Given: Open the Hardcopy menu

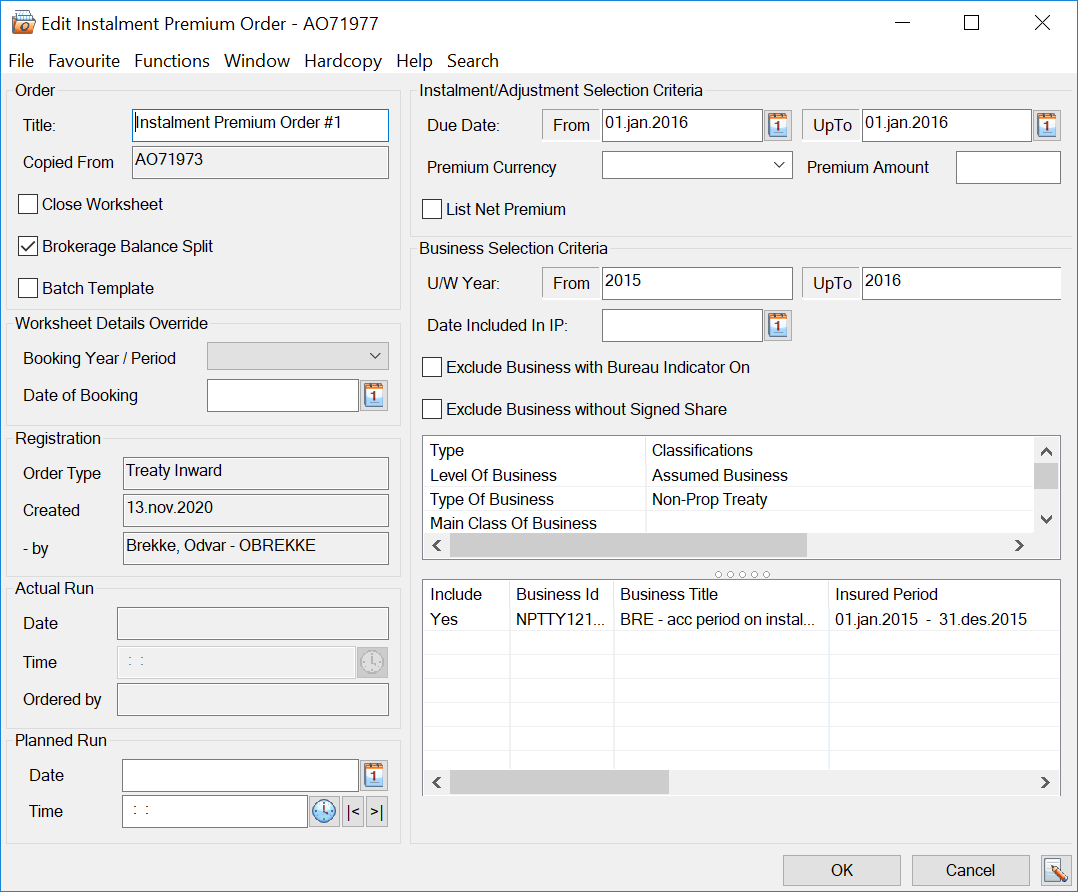Looking at the screenshot, I should (x=343, y=61).
